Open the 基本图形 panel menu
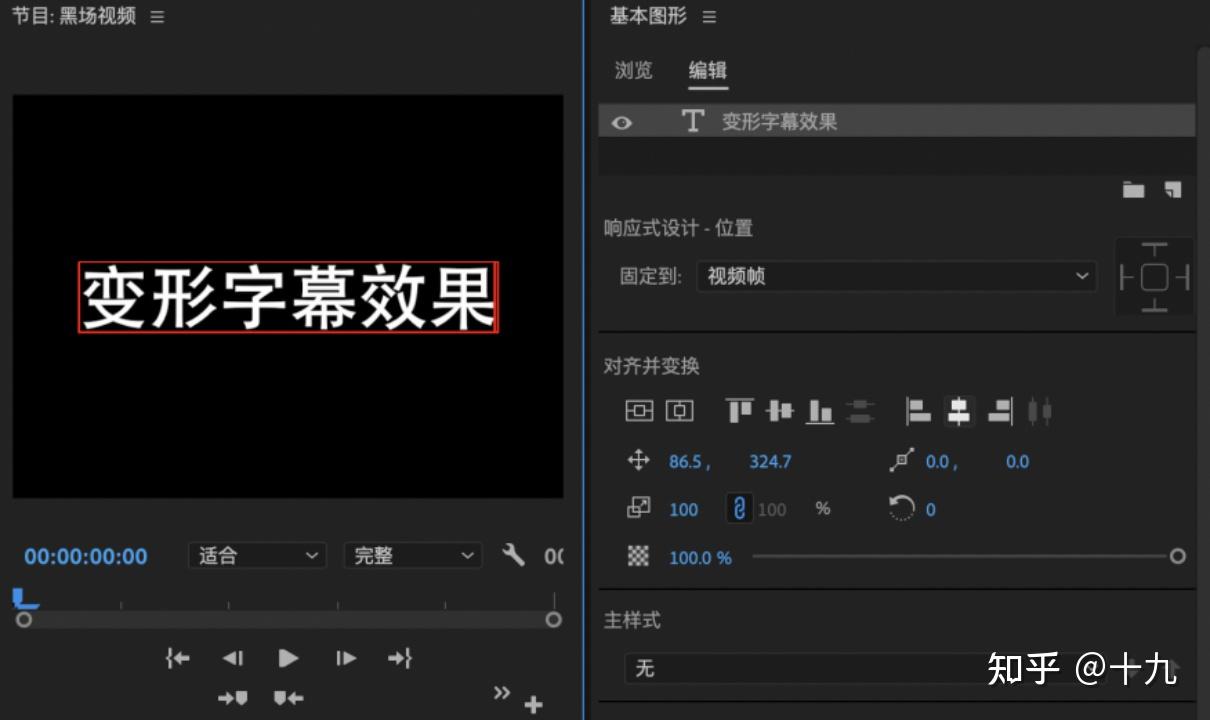 point(708,17)
